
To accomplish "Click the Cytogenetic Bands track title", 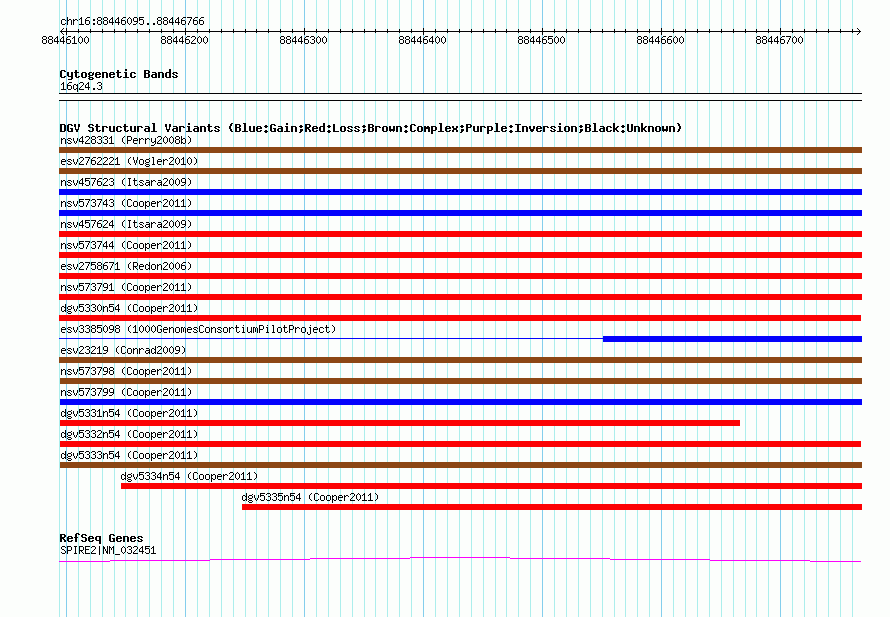I will coord(119,74).
